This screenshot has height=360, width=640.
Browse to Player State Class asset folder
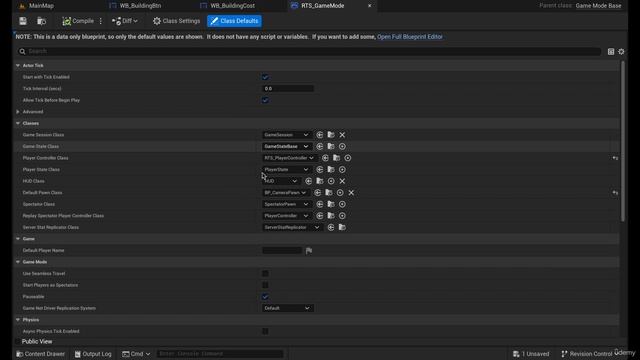tap(331, 169)
